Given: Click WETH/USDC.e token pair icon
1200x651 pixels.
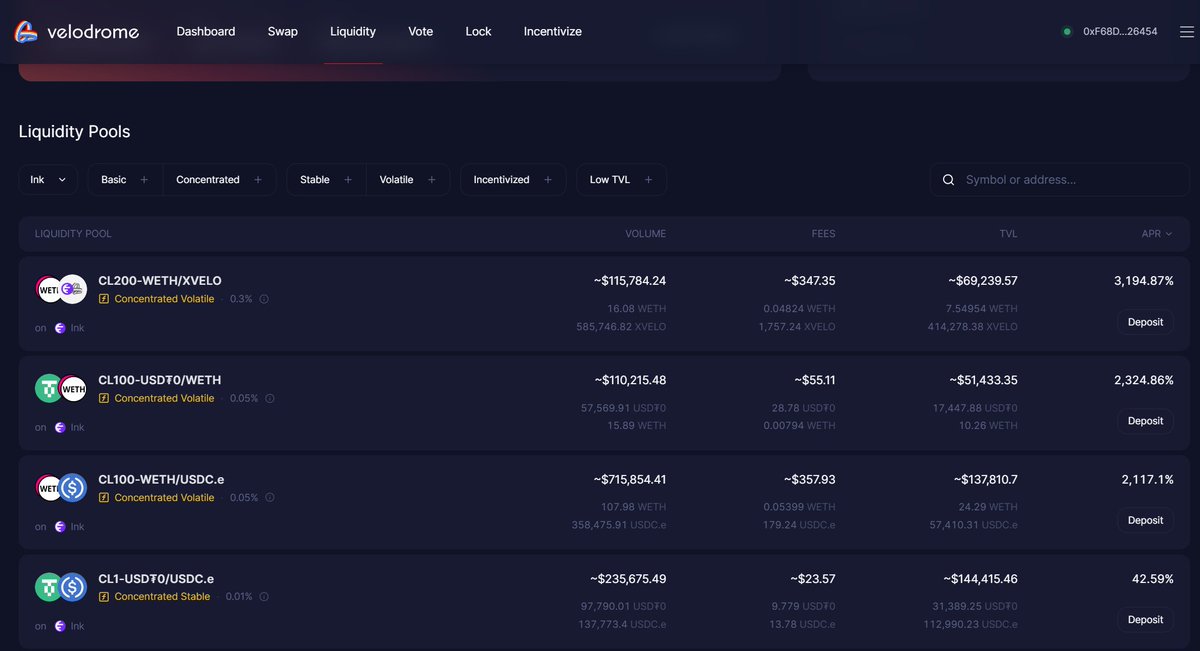Looking at the screenshot, I should [61, 488].
